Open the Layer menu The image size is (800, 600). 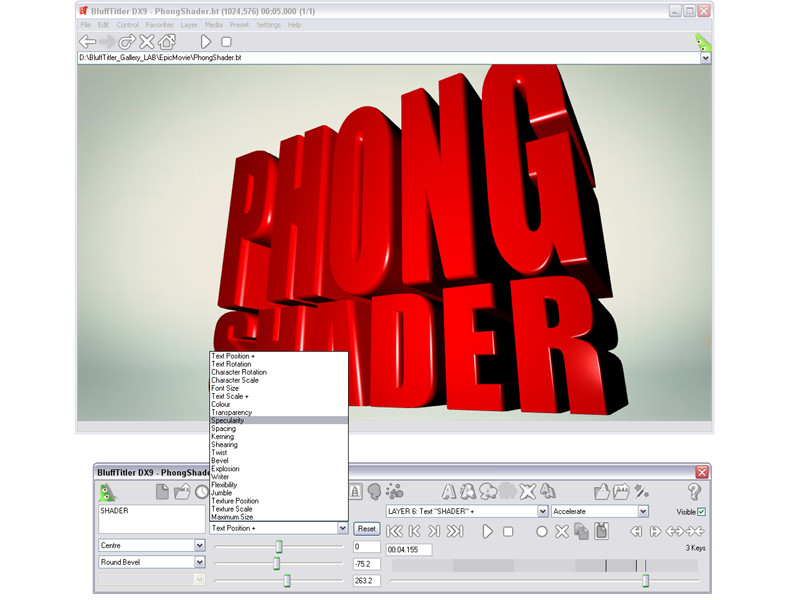click(x=189, y=24)
